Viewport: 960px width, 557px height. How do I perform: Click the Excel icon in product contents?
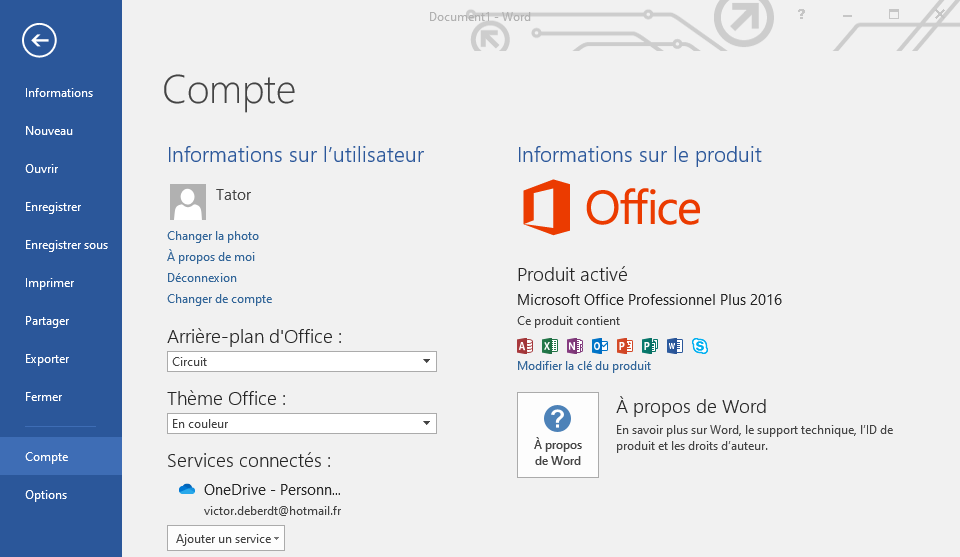[x=550, y=346]
